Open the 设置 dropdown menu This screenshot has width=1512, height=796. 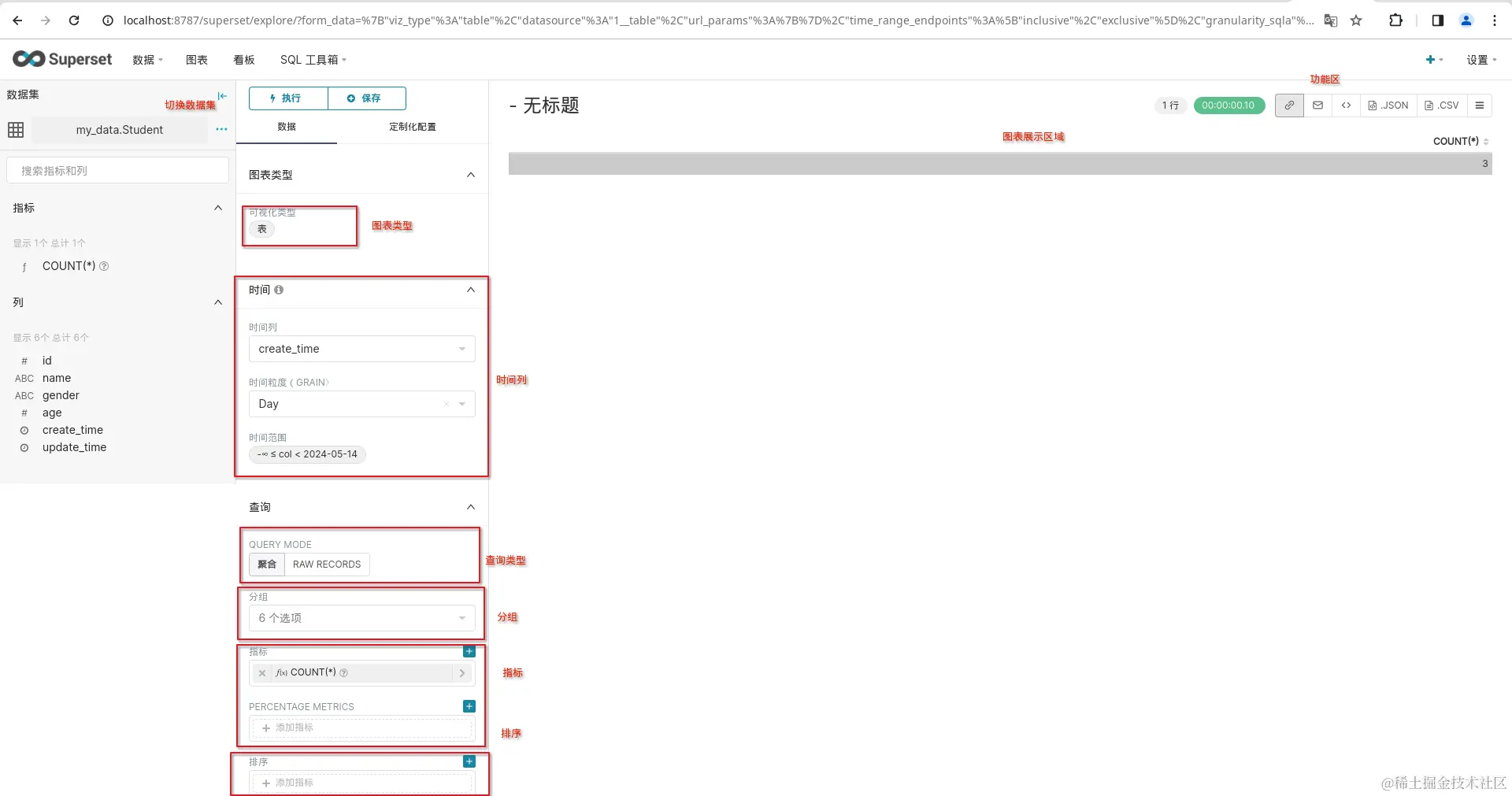[1481, 60]
